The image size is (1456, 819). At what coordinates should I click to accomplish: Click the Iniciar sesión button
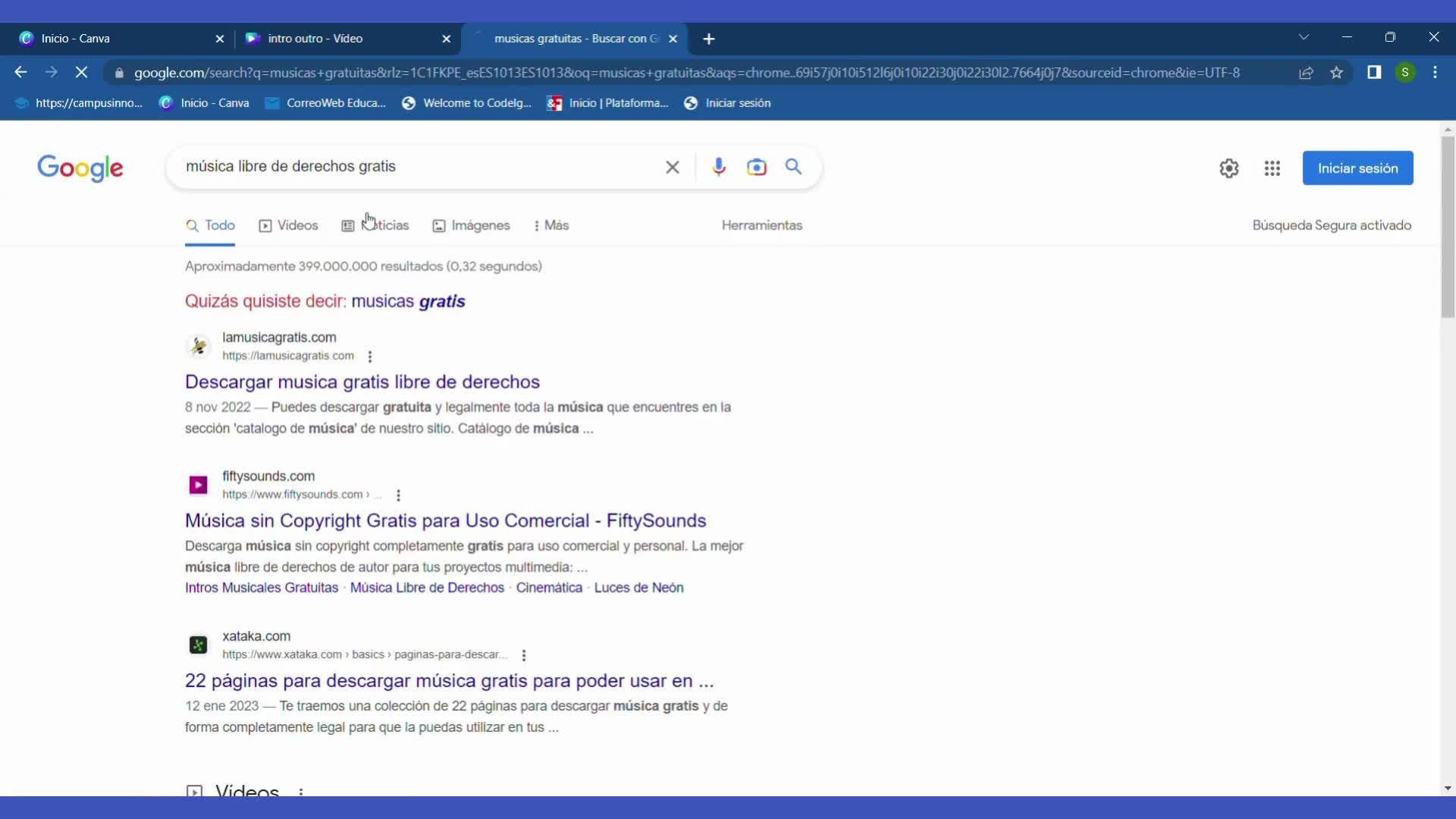point(1357,168)
